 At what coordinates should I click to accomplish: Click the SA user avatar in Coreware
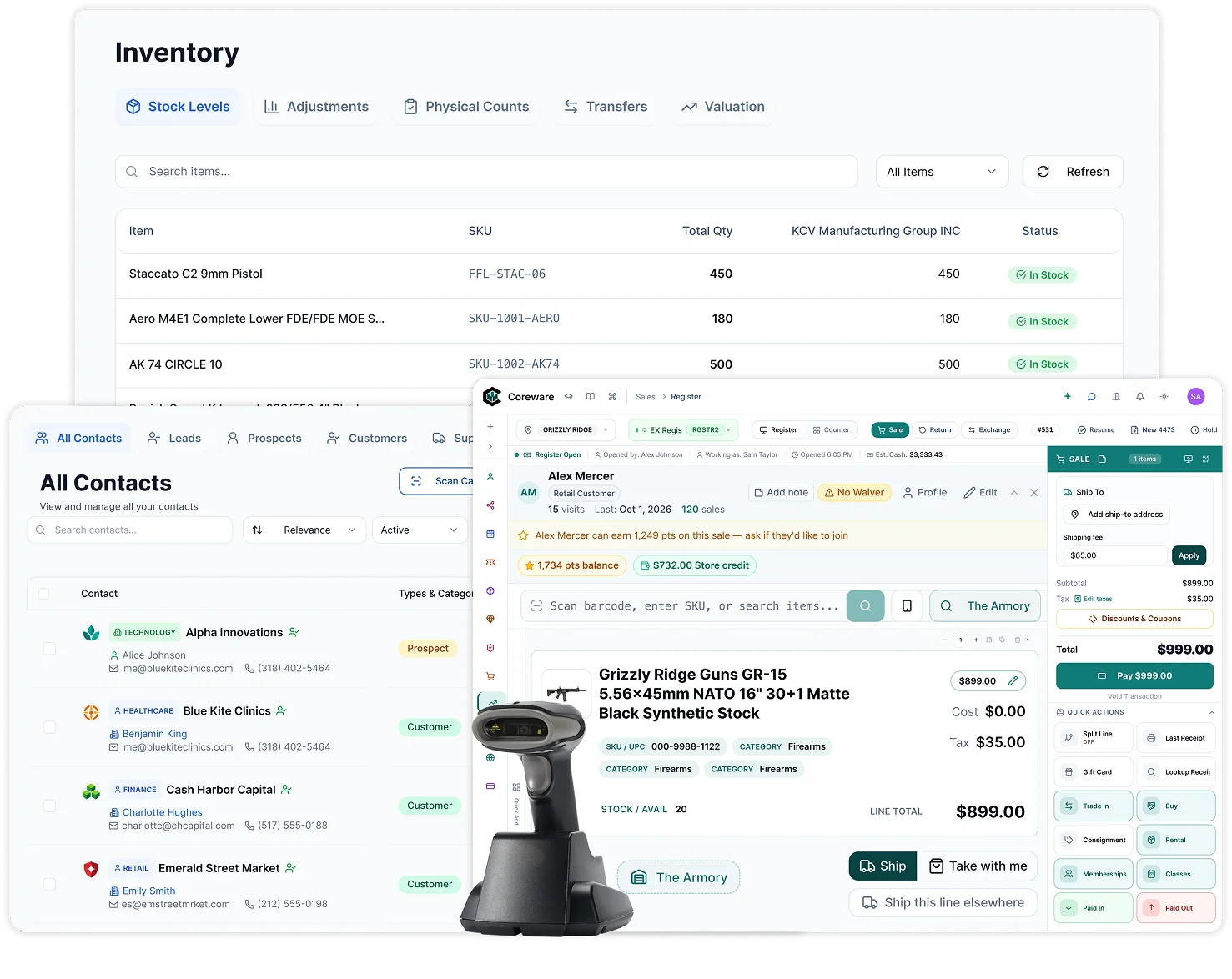1196,397
